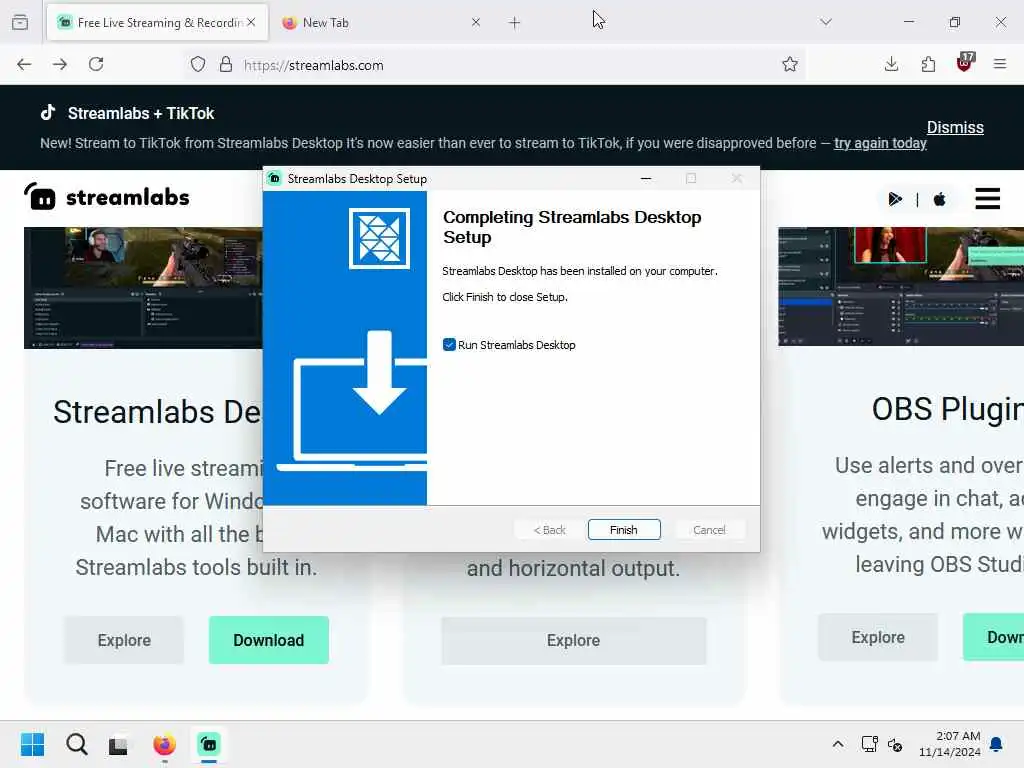This screenshot has height=768, width=1024.
Task: Click Finish in the setup dialog
Action: click(x=624, y=530)
